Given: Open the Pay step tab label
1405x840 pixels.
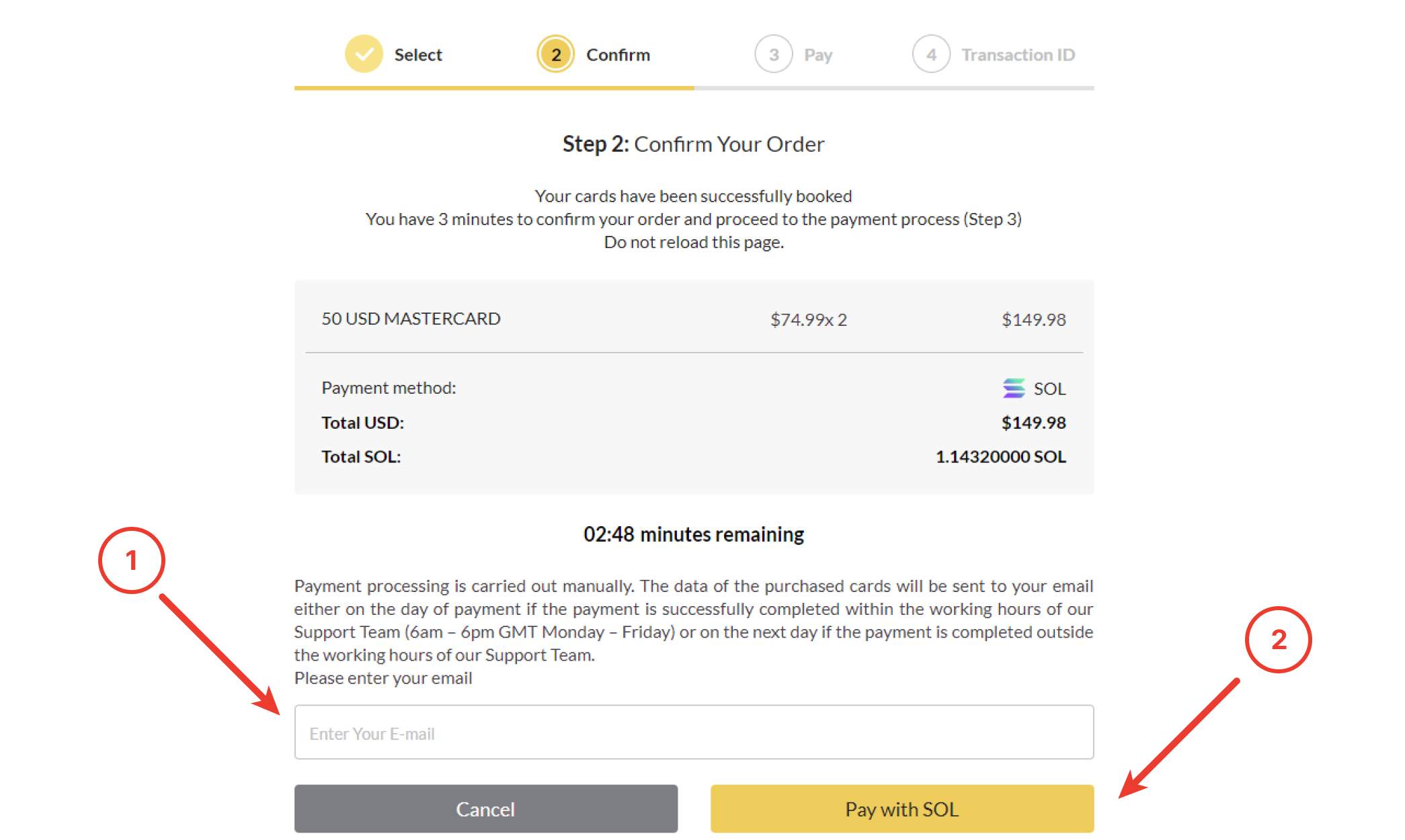Looking at the screenshot, I should pos(818,55).
